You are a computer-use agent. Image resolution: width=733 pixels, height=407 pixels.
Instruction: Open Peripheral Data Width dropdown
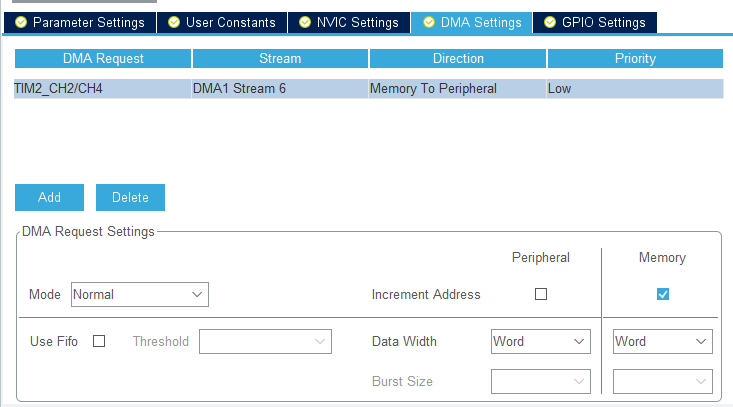[x=541, y=342]
